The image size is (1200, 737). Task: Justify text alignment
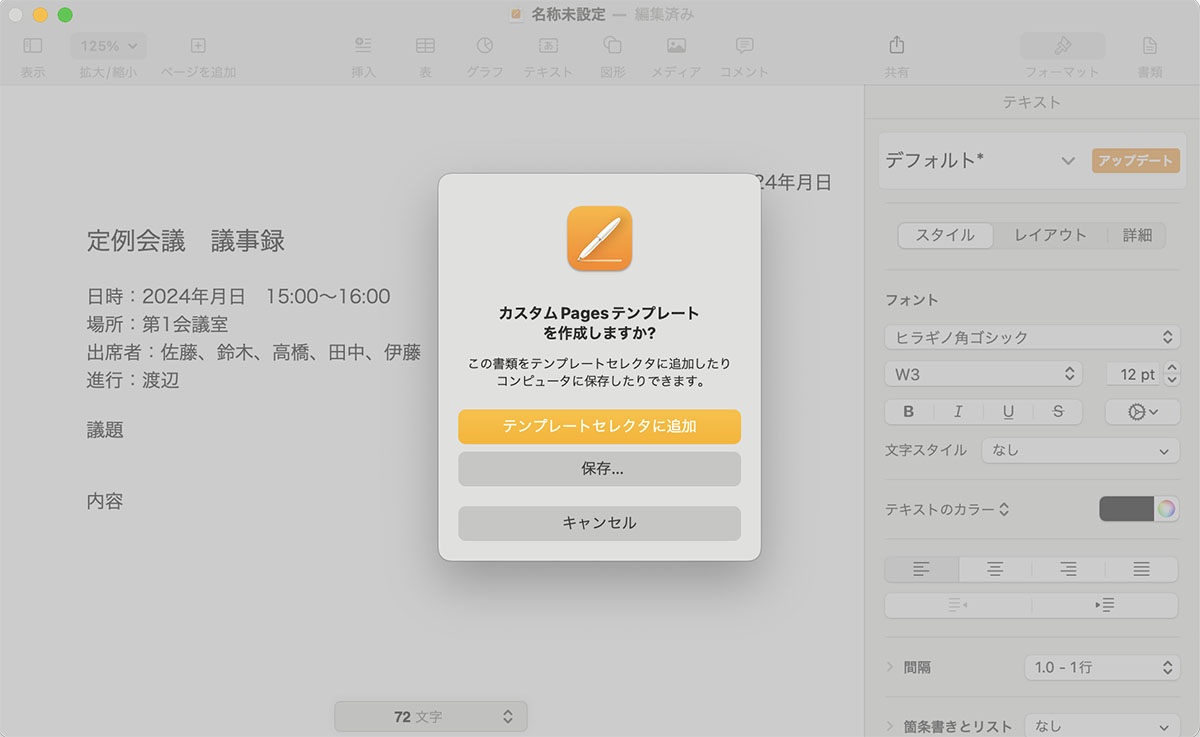[x=1142, y=569]
